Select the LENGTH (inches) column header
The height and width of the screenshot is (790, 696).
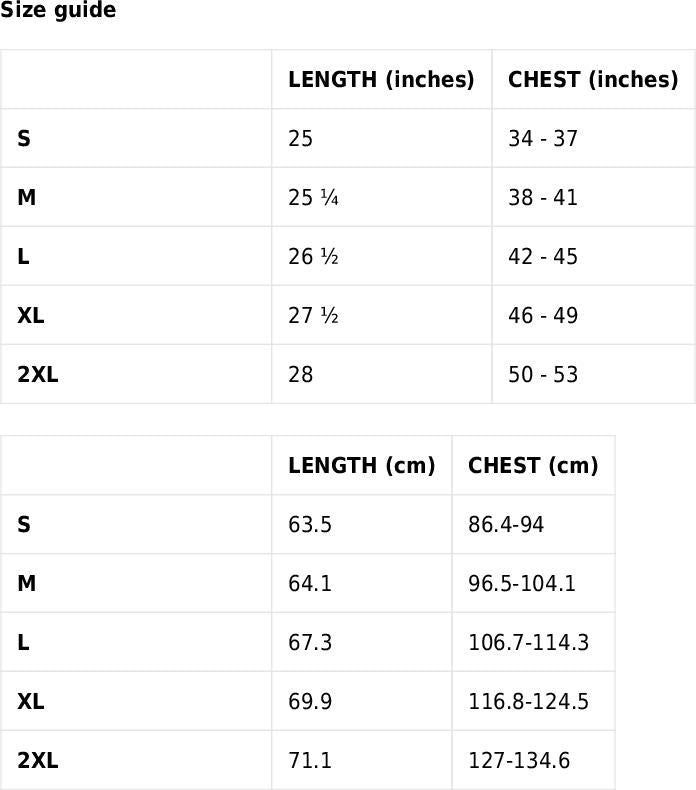381,80
